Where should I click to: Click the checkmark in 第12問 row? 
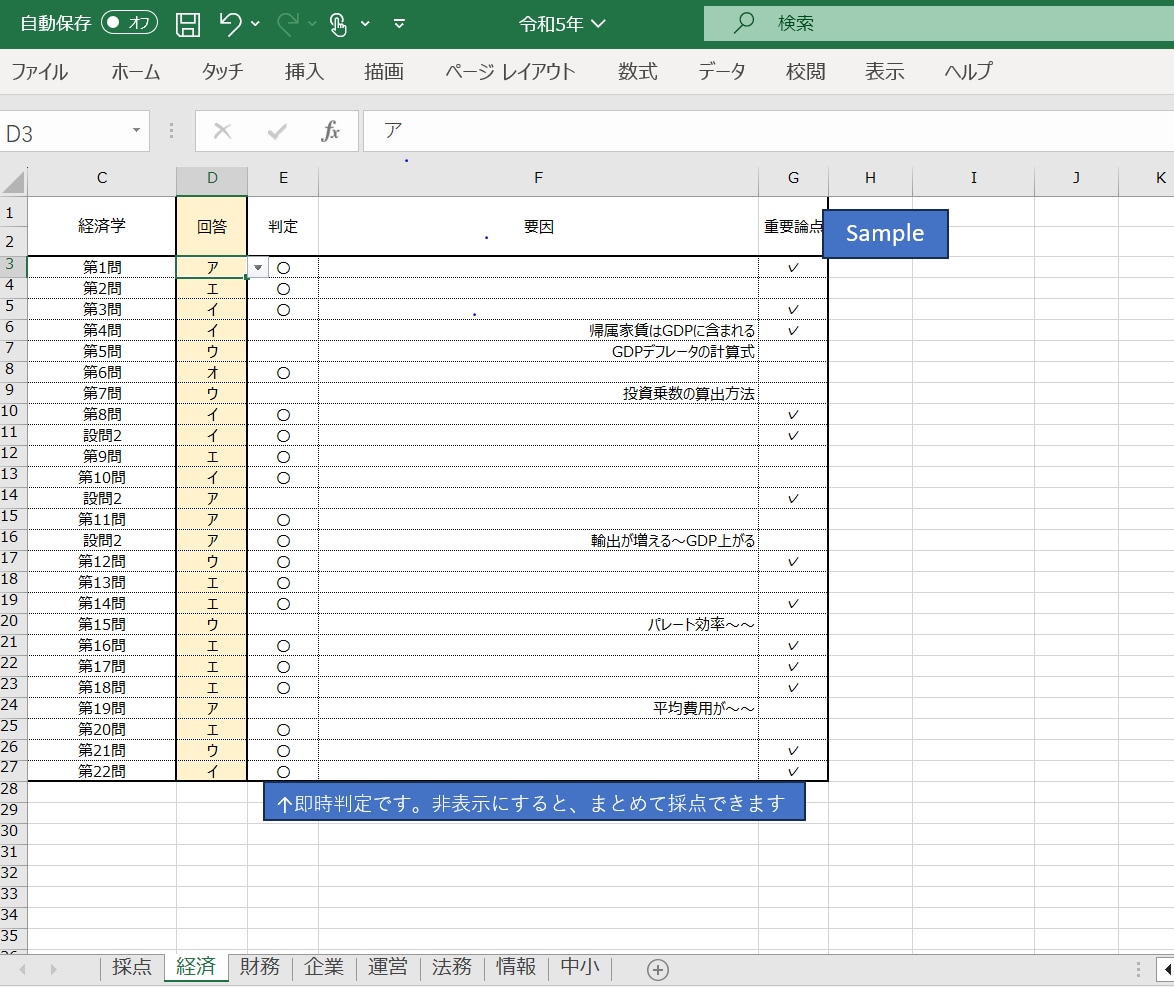[x=793, y=561]
